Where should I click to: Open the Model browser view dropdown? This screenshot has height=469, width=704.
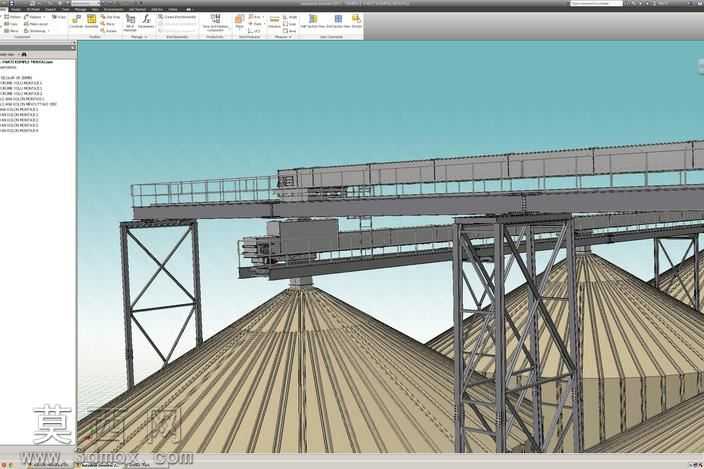click(x=18, y=54)
